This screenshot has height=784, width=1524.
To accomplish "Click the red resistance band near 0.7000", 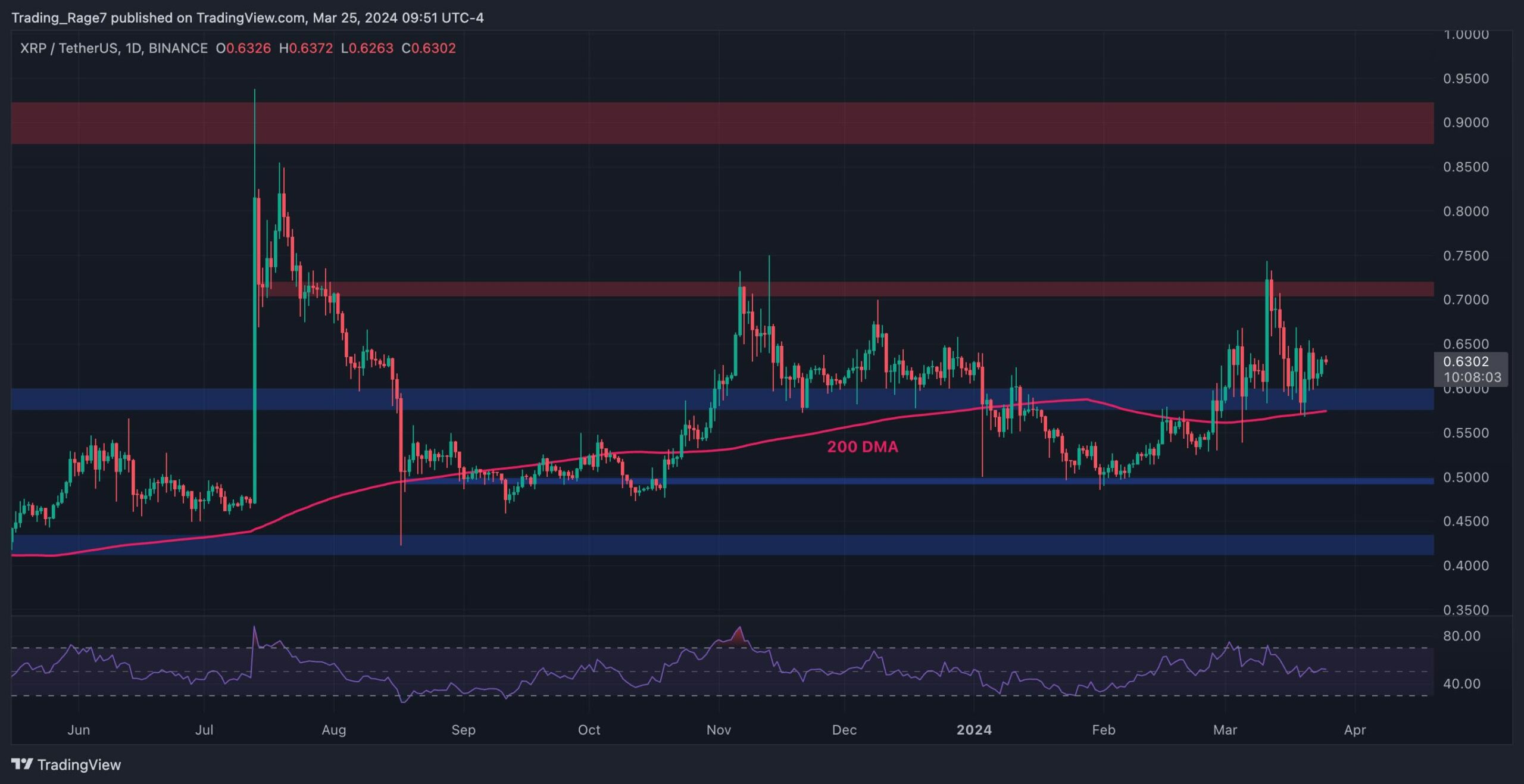I will tap(893, 289).
